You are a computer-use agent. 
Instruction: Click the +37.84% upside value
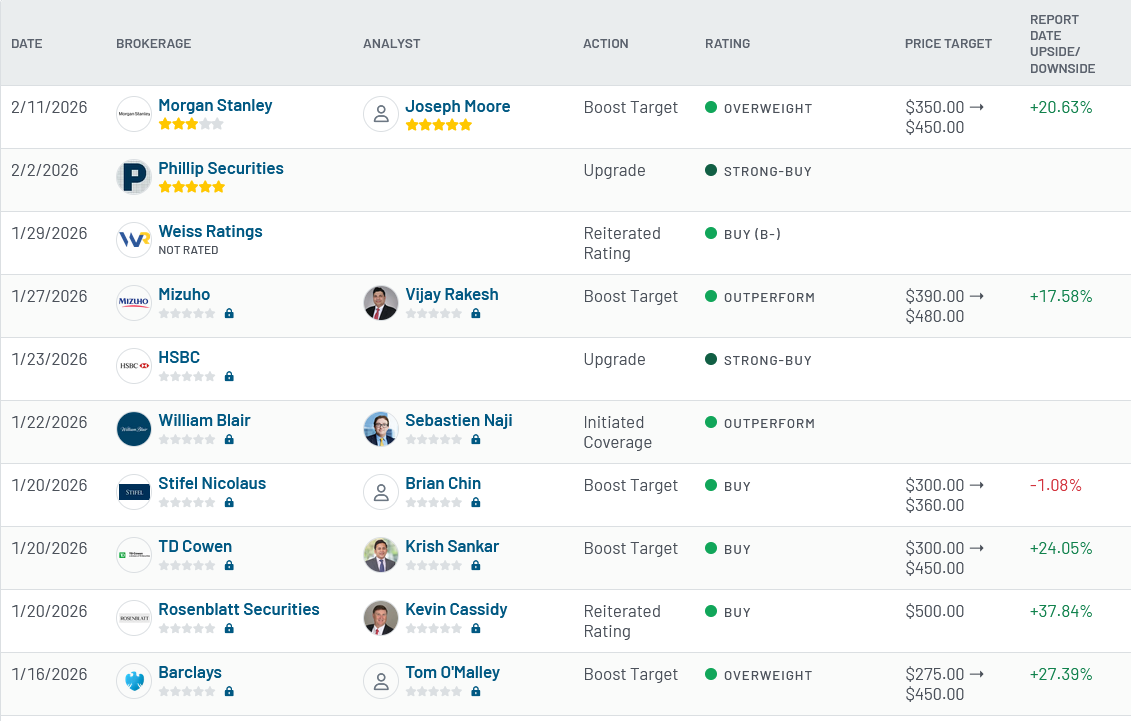coord(1060,611)
